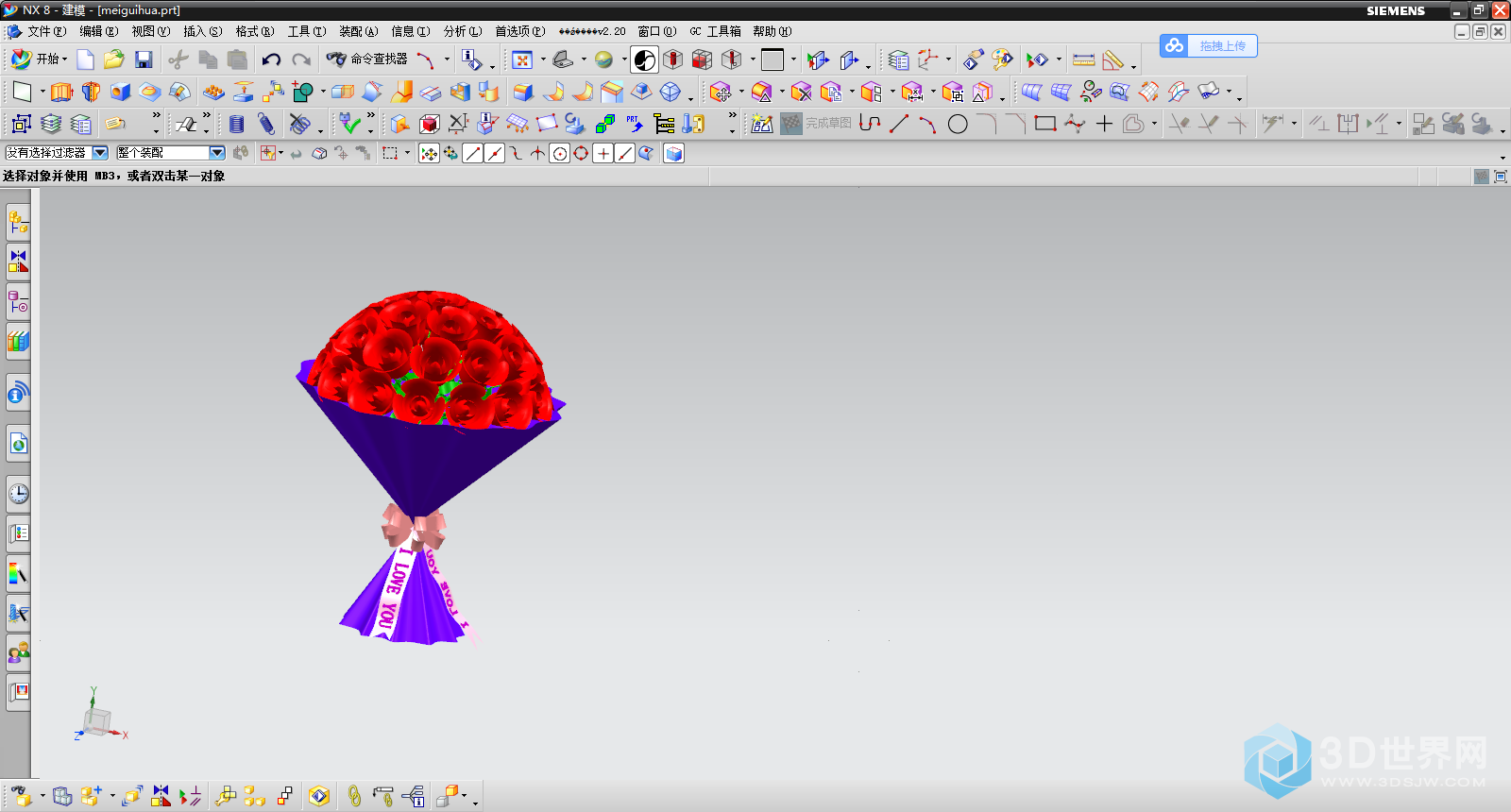Viewport: 1511px width, 812px height.
Task: Toggle Snap to End Point
Action: (x=473, y=153)
